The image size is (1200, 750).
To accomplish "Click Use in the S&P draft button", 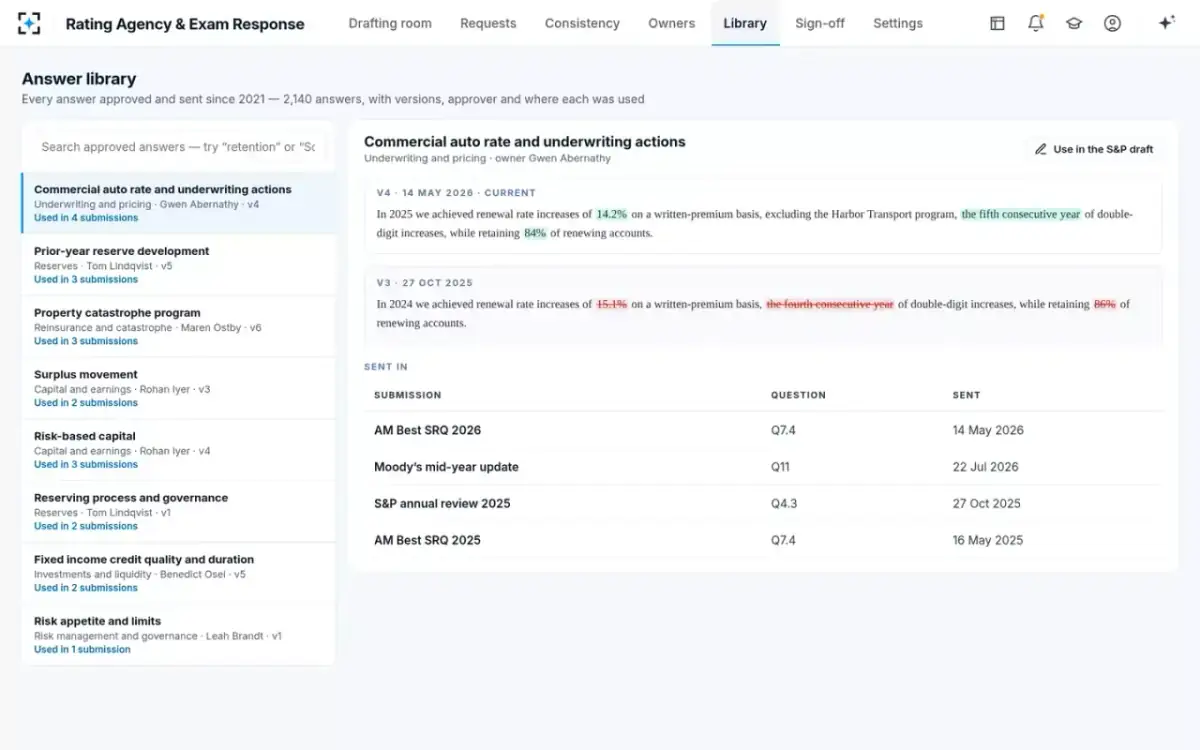I will (x=1094, y=149).
